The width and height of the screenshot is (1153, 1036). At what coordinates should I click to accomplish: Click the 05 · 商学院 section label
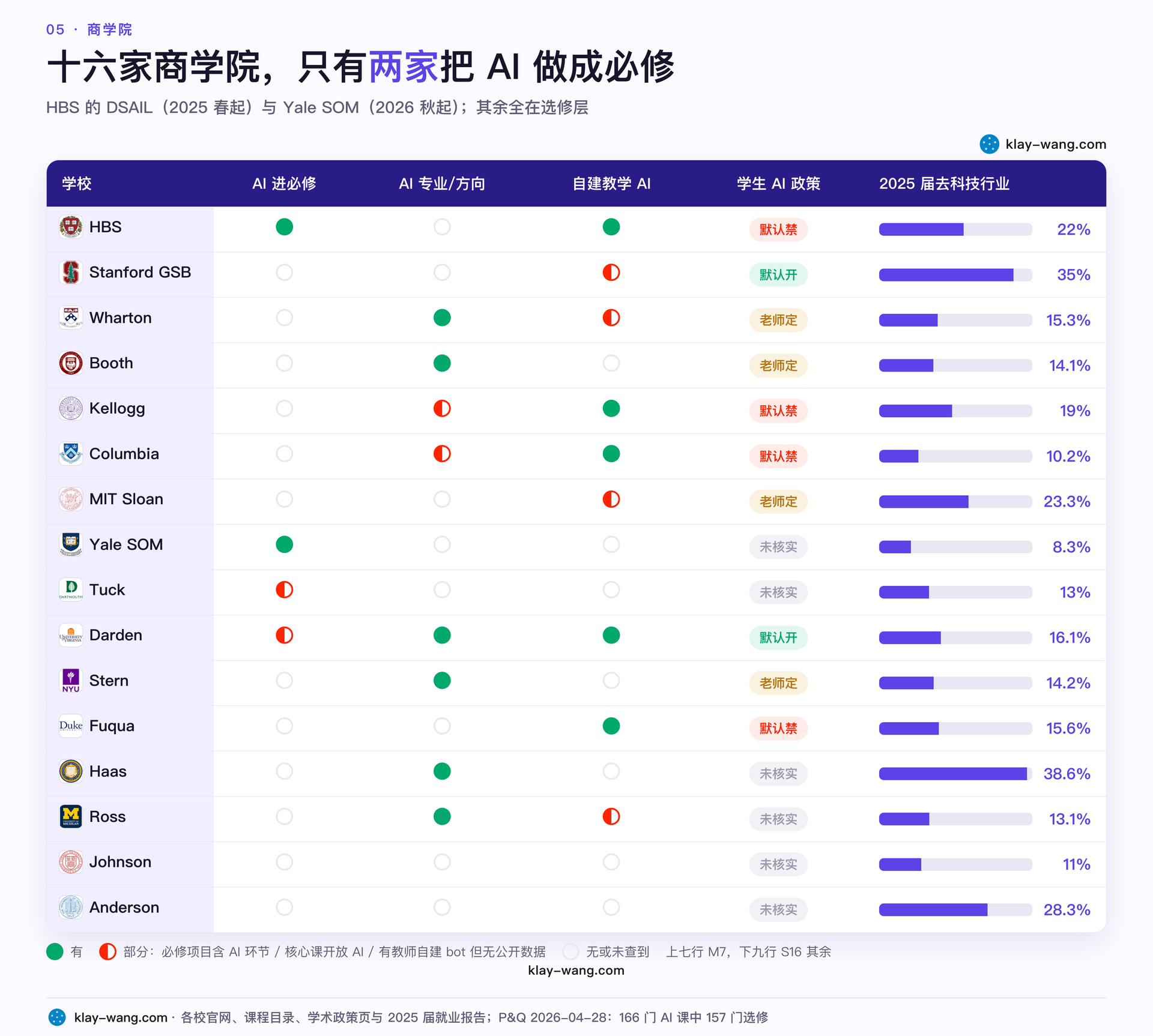(89, 29)
